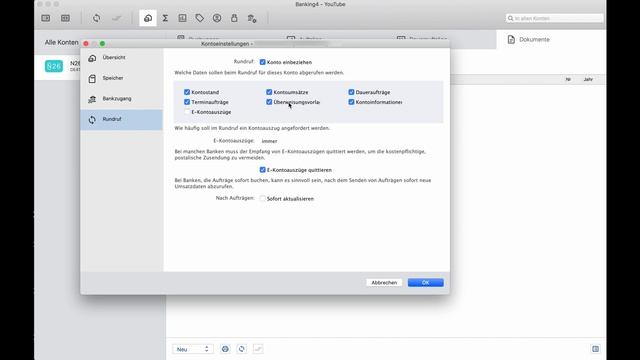Screen dimensions: 640x360
Task: Open the Neu dropdown in bottom bar
Action: coord(193,349)
